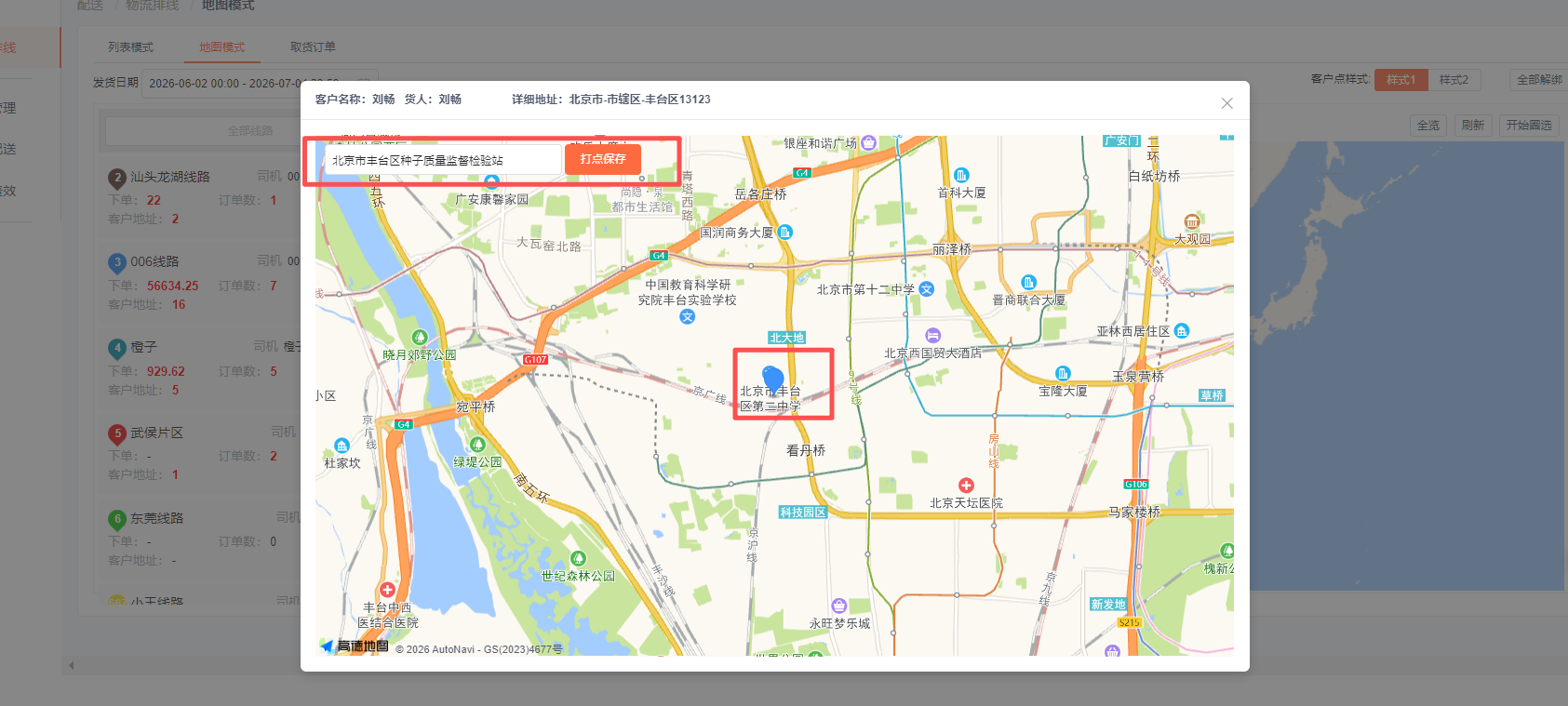
Task: Switch to 列表模式 tab
Action: 130,47
